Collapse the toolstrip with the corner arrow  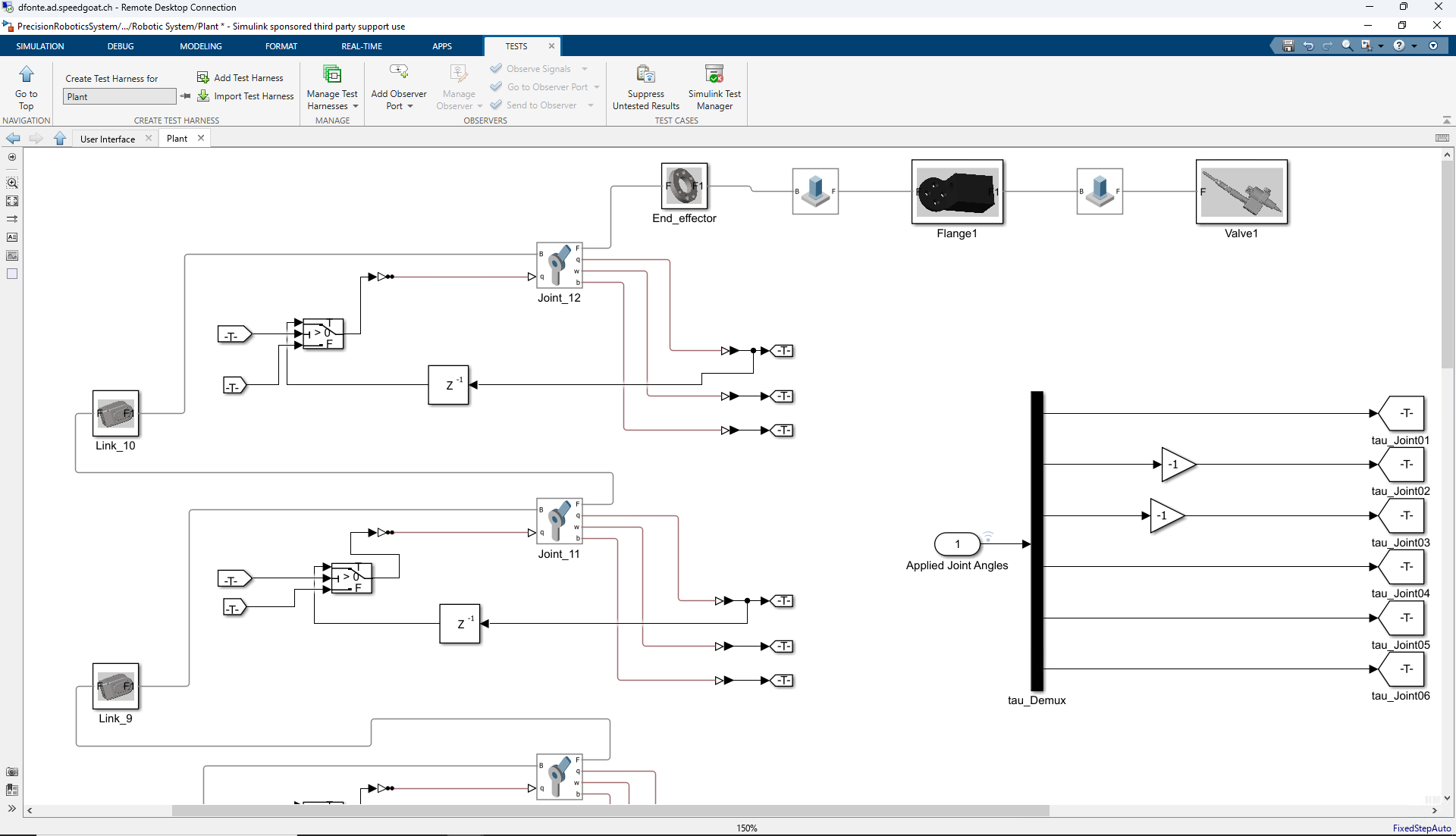pyautogui.click(x=1446, y=121)
